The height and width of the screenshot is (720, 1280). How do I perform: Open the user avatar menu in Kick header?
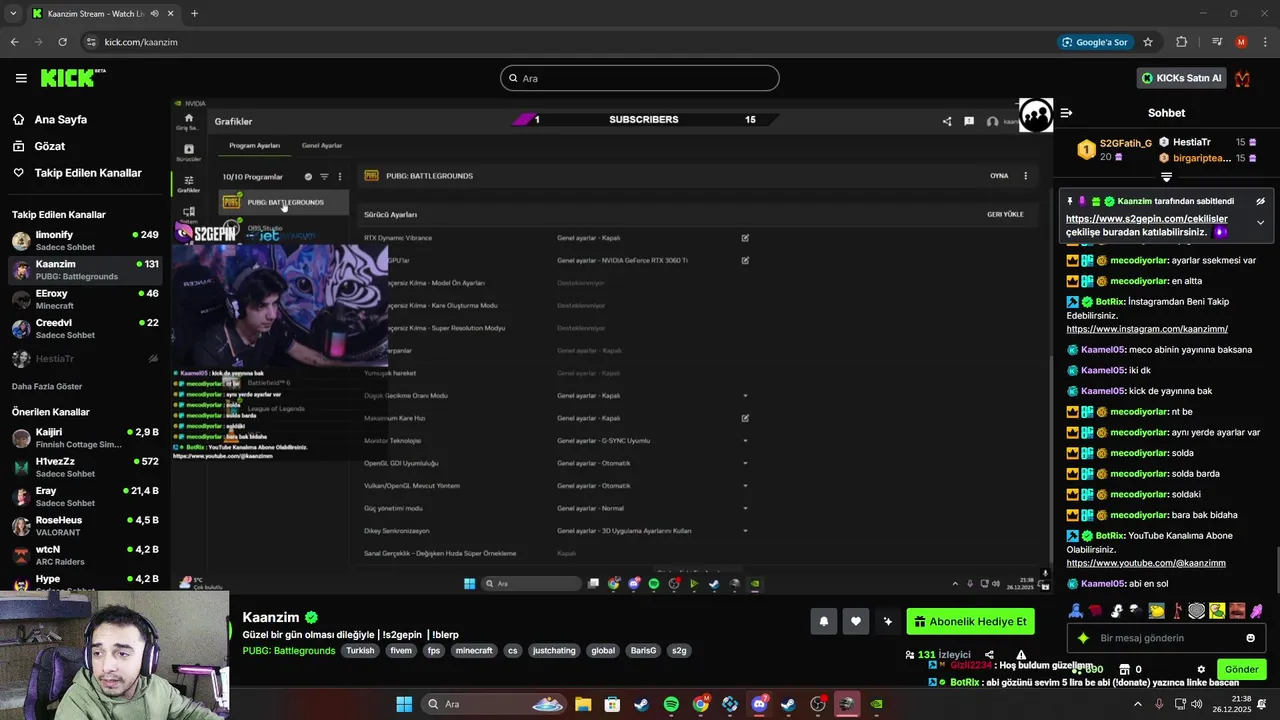[x=1243, y=78]
